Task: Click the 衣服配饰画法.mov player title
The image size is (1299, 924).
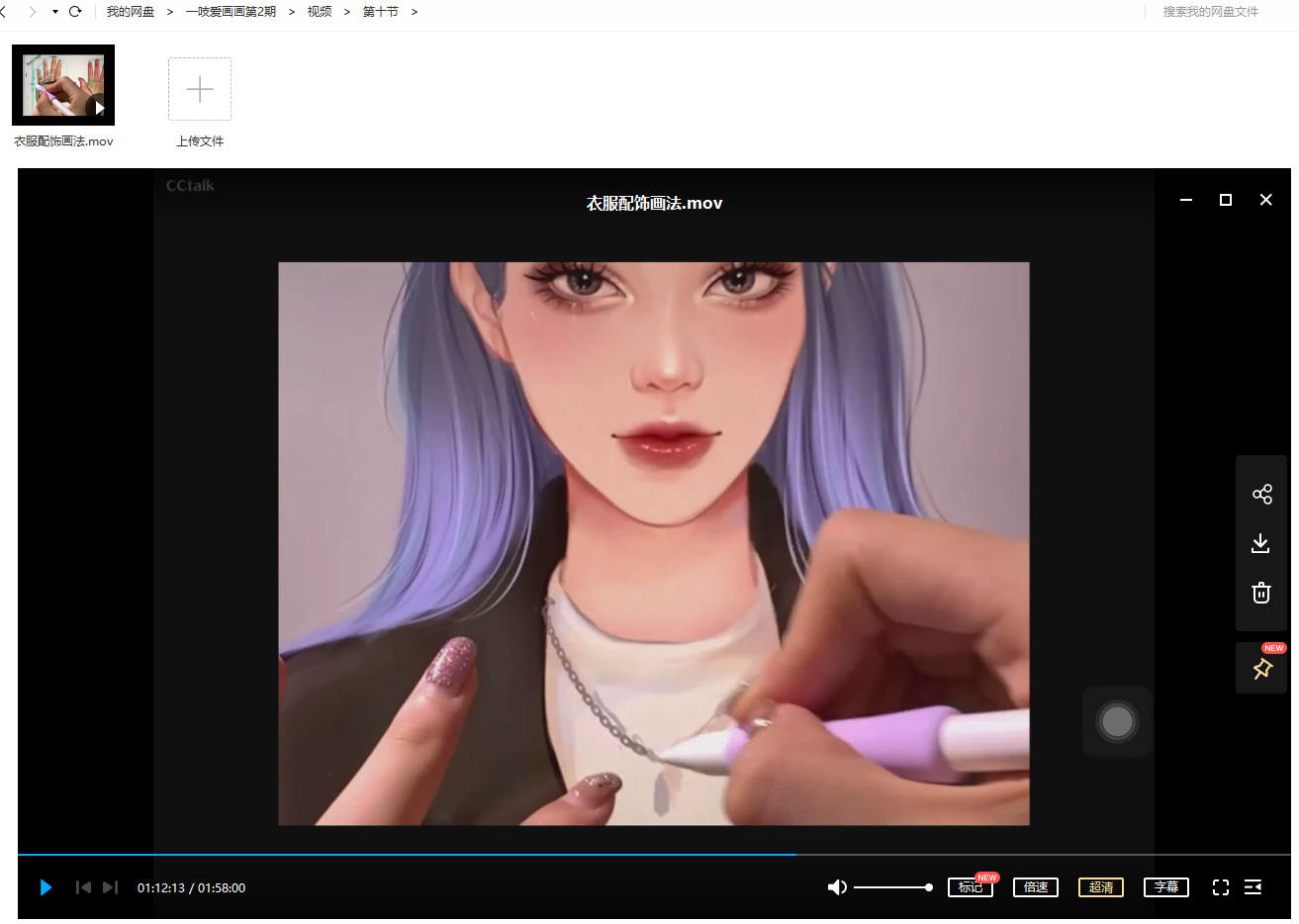Action: pos(654,203)
